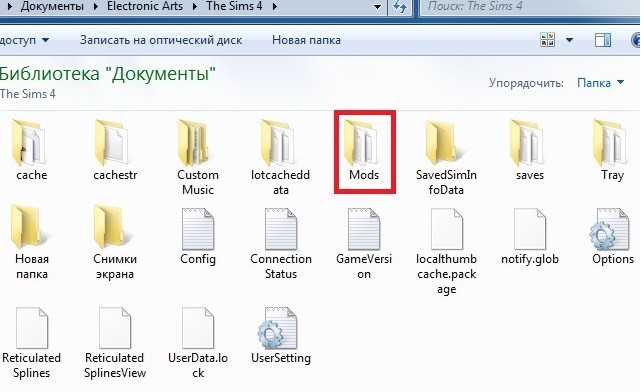Open the saves folder

[530, 150]
